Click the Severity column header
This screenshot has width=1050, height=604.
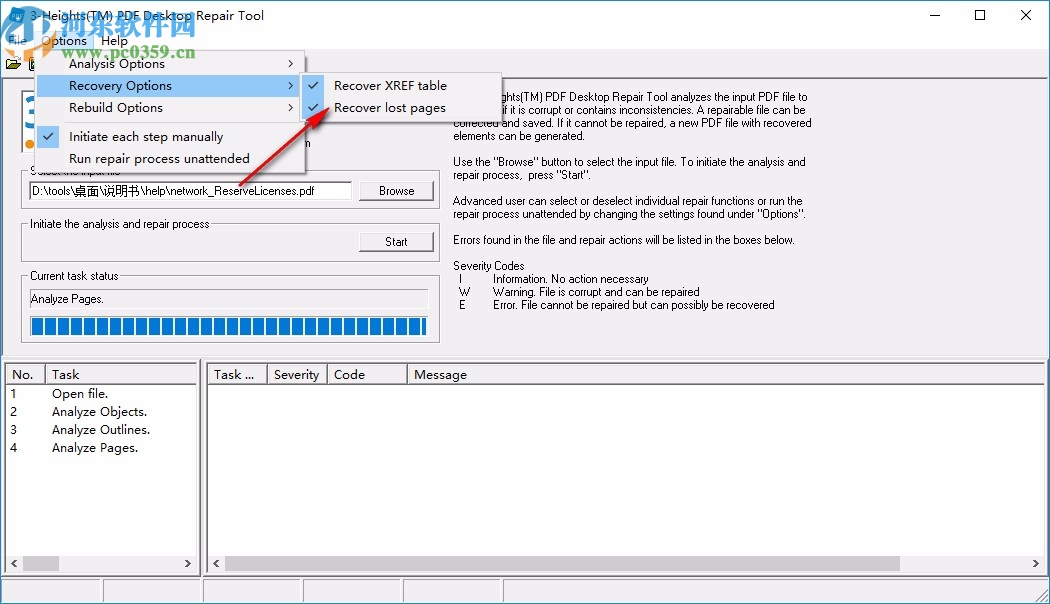(296, 374)
